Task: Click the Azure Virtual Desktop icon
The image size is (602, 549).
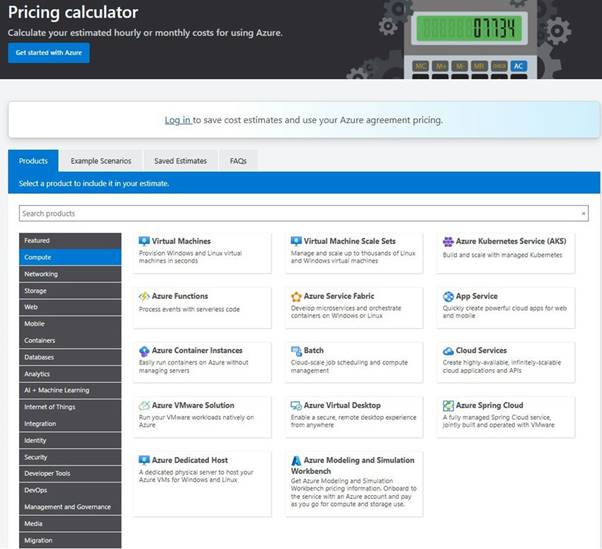Action: (296, 405)
